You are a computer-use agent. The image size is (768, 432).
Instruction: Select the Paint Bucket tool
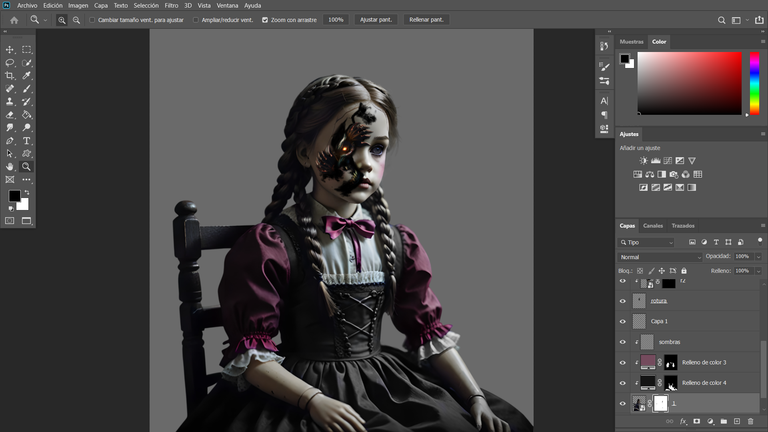26,115
